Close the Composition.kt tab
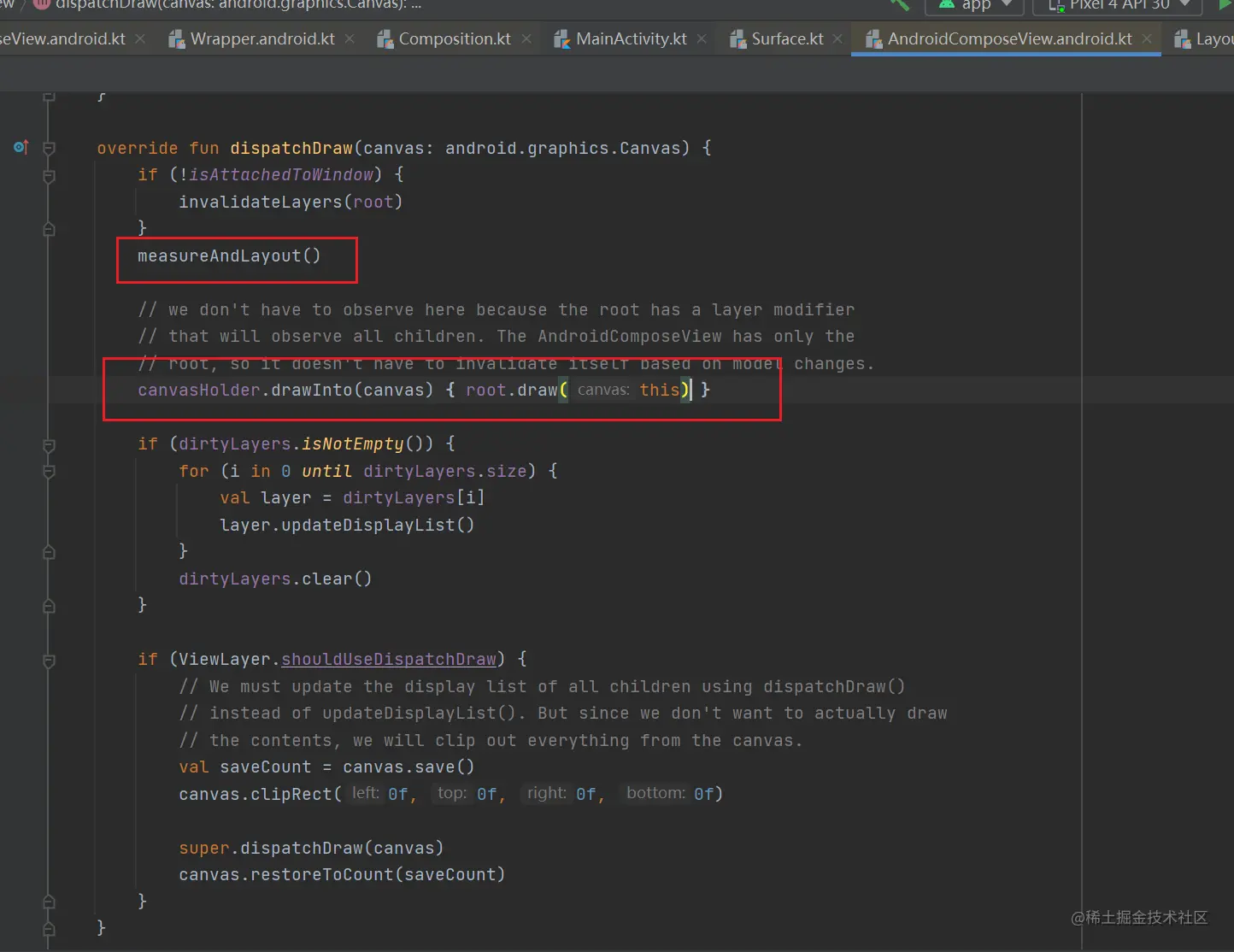 coord(526,38)
